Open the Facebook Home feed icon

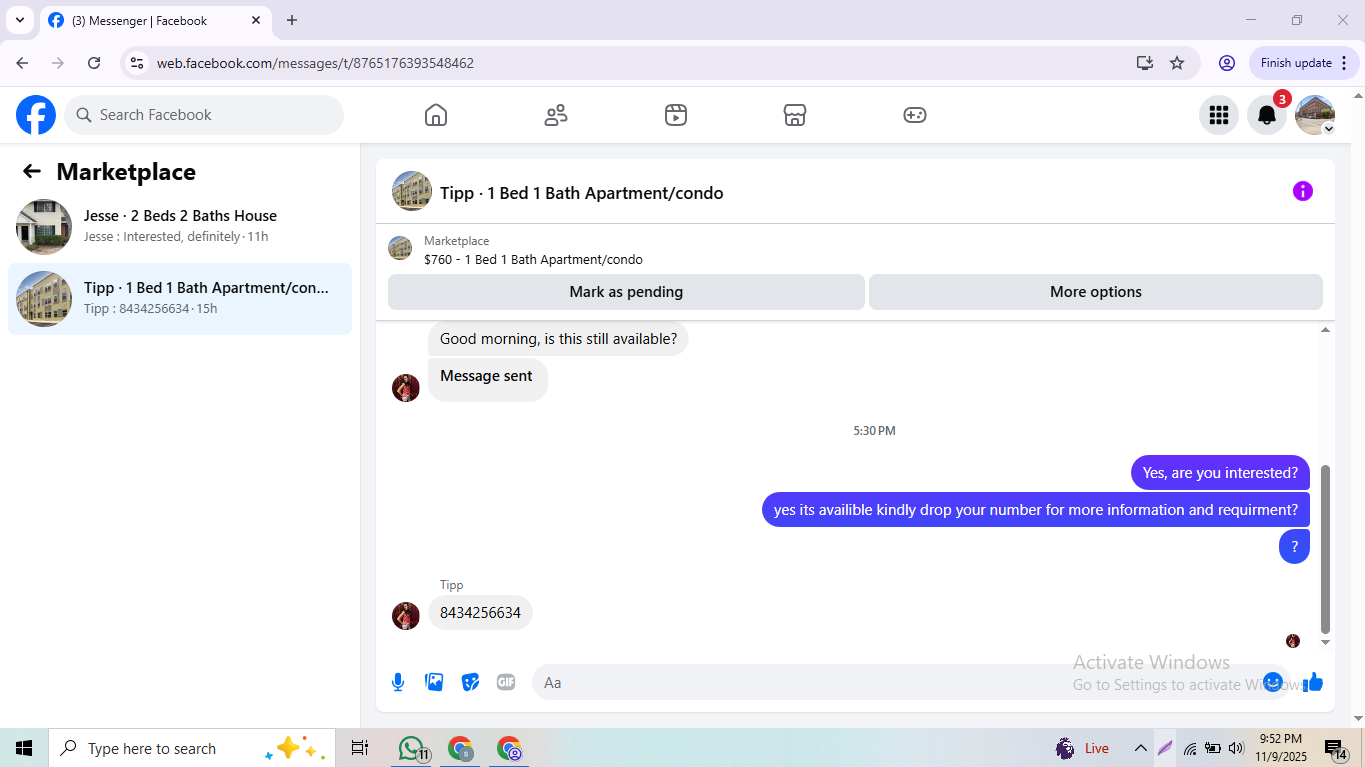pyautogui.click(x=436, y=115)
